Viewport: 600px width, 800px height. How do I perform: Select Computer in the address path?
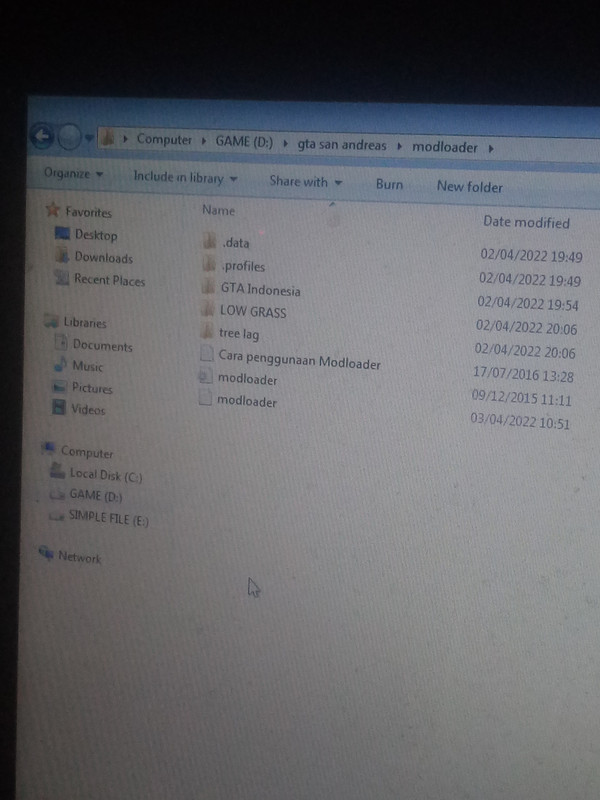[164, 140]
